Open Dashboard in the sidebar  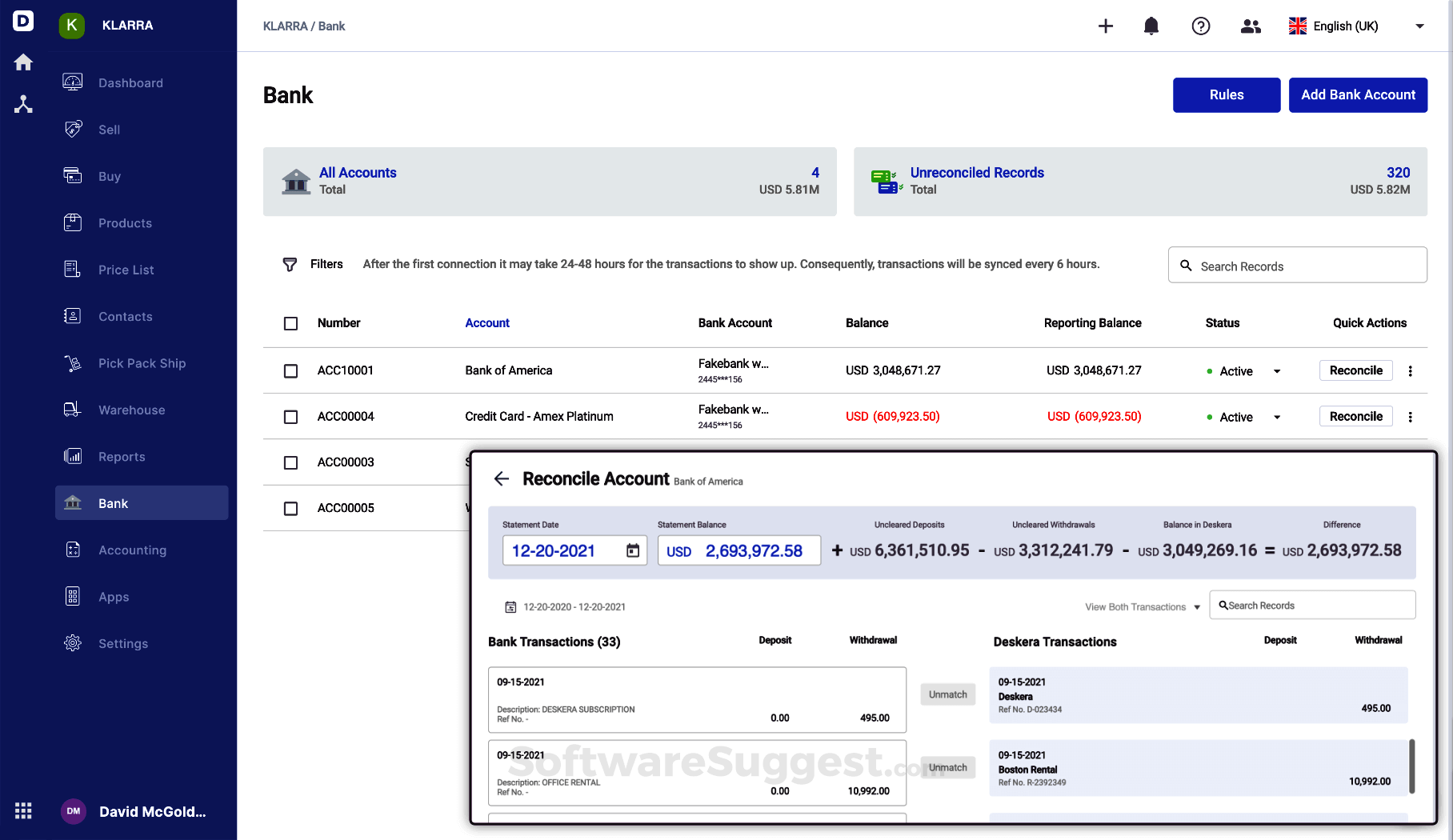click(142, 82)
